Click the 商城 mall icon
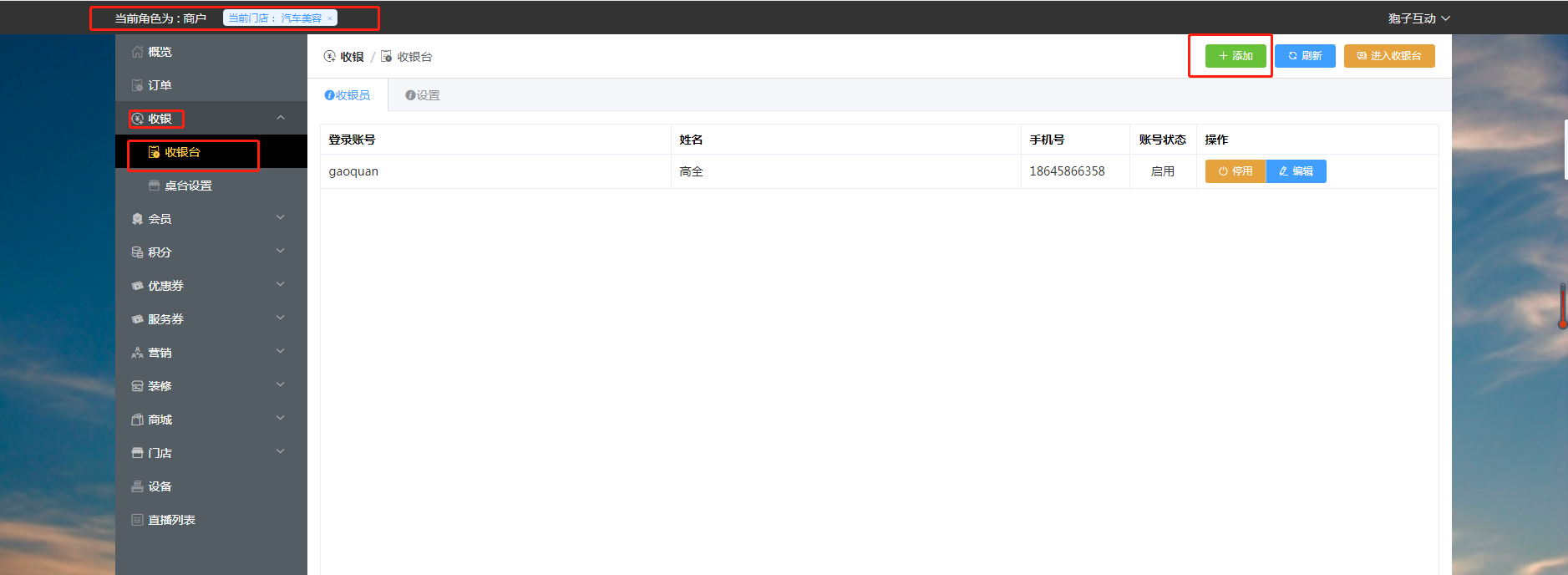The height and width of the screenshot is (575, 1568). tap(137, 420)
